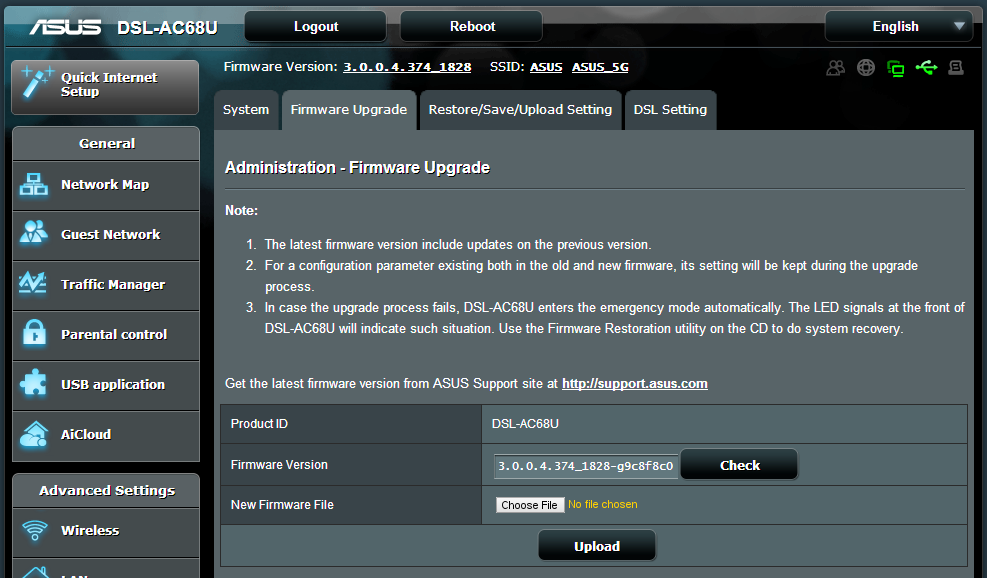Image resolution: width=987 pixels, height=578 pixels.
Task: Click the internet globe status icon
Action: point(866,67)
